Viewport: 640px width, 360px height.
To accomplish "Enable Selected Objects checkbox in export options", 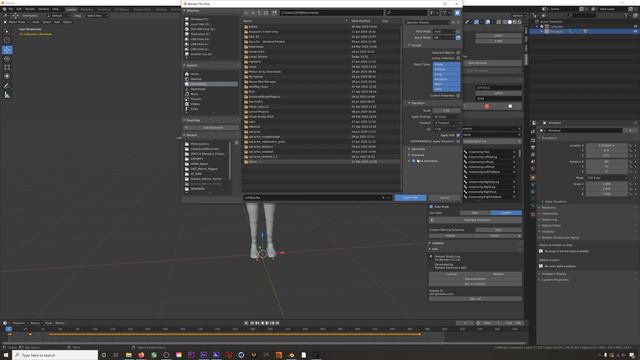I will click(458, 53).
